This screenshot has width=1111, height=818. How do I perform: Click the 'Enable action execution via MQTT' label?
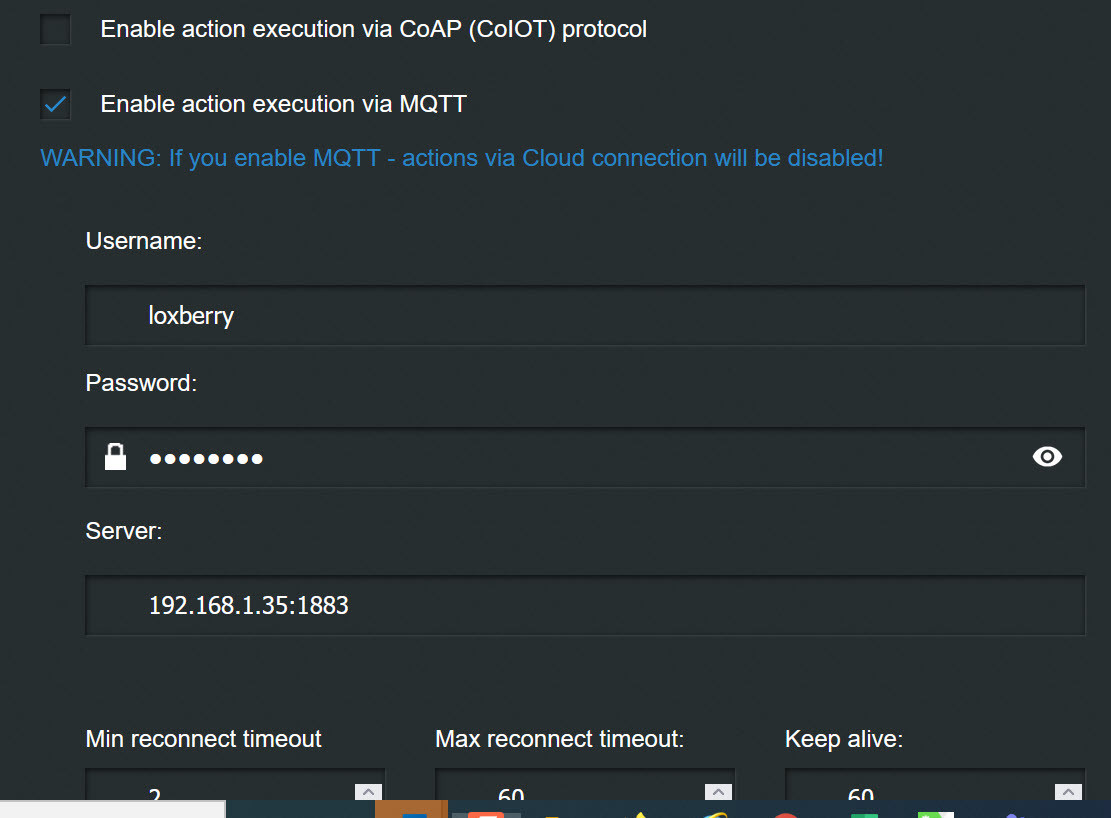[283, 104]
